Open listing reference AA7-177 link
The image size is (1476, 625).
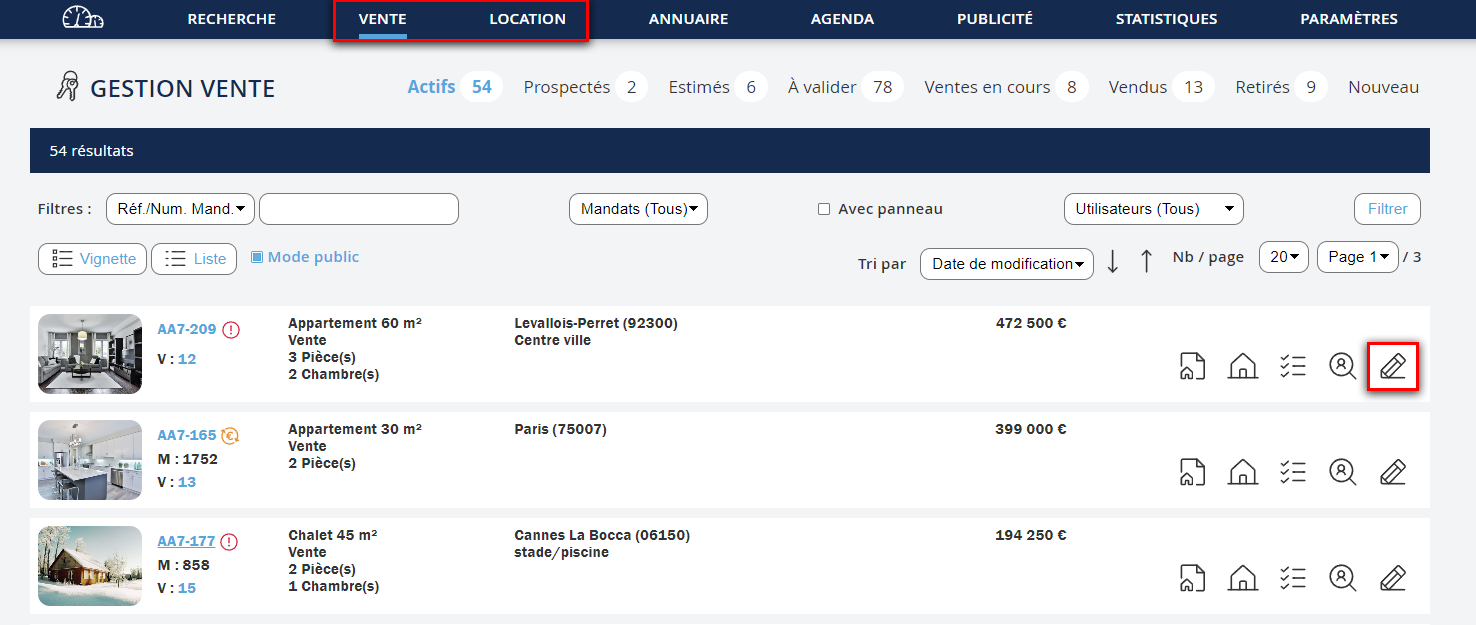186,541
